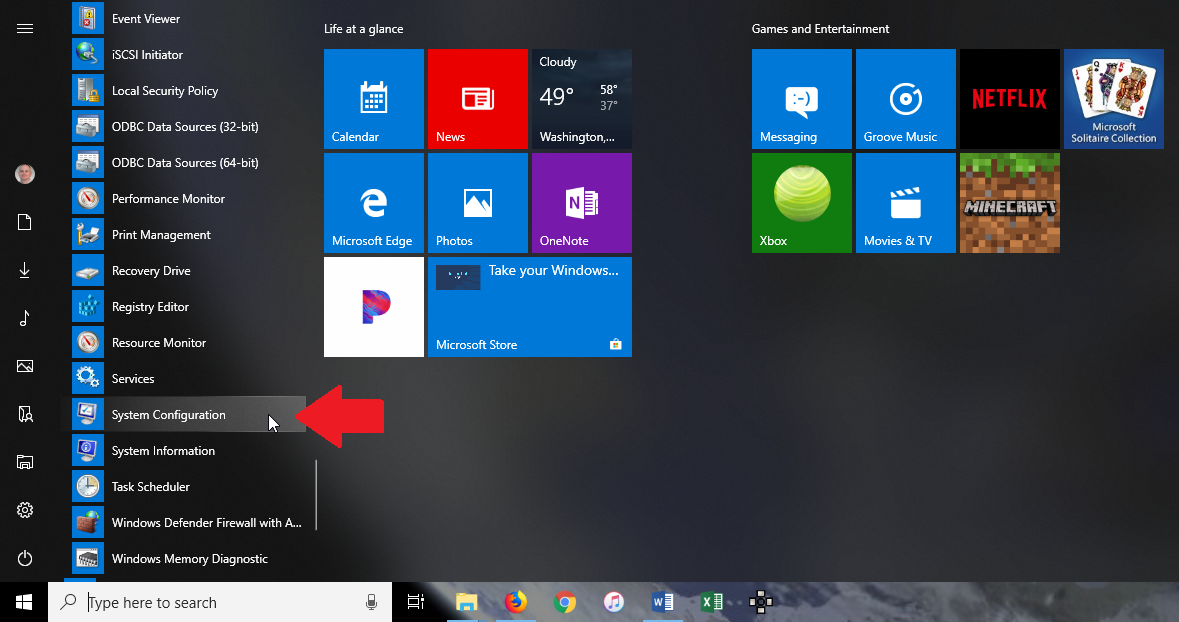
Task: Launch the Minecraft tile
Action: [1010, 203]
